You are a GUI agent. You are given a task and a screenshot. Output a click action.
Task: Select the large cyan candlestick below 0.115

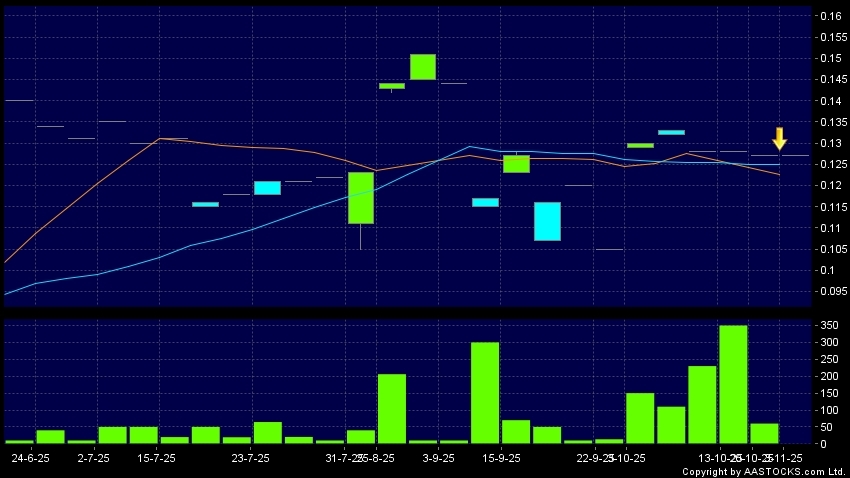coord(547,221)
